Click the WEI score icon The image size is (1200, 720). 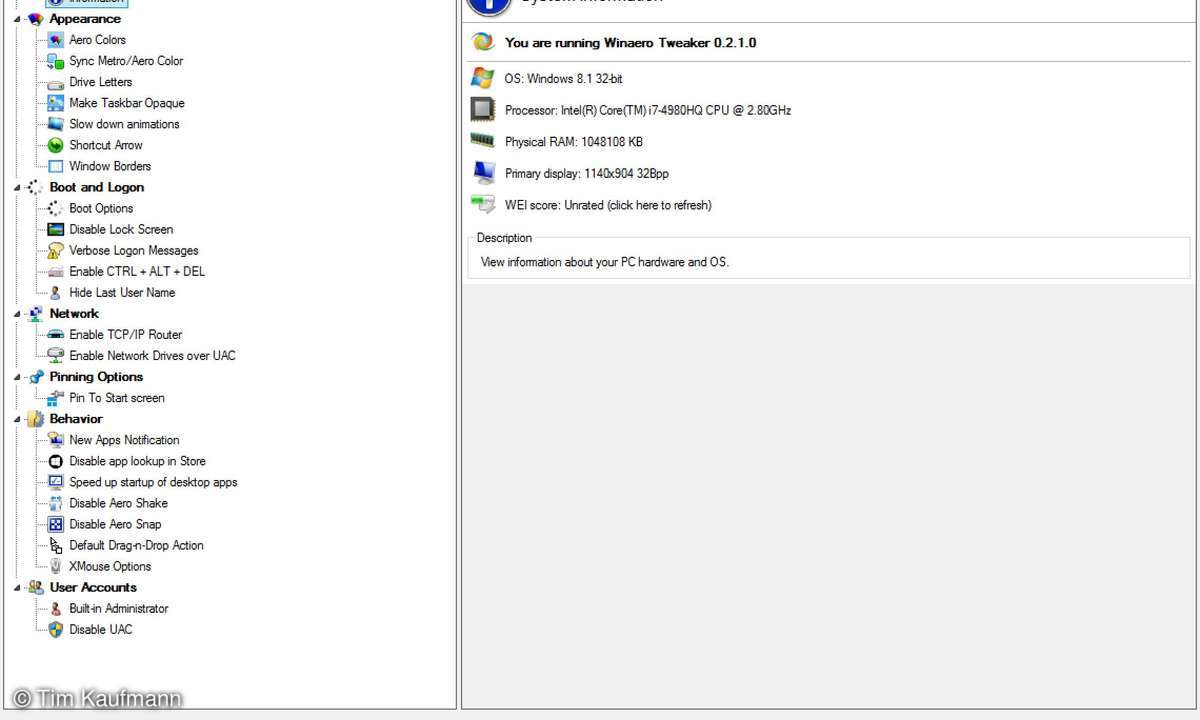[x=483, y=204]
